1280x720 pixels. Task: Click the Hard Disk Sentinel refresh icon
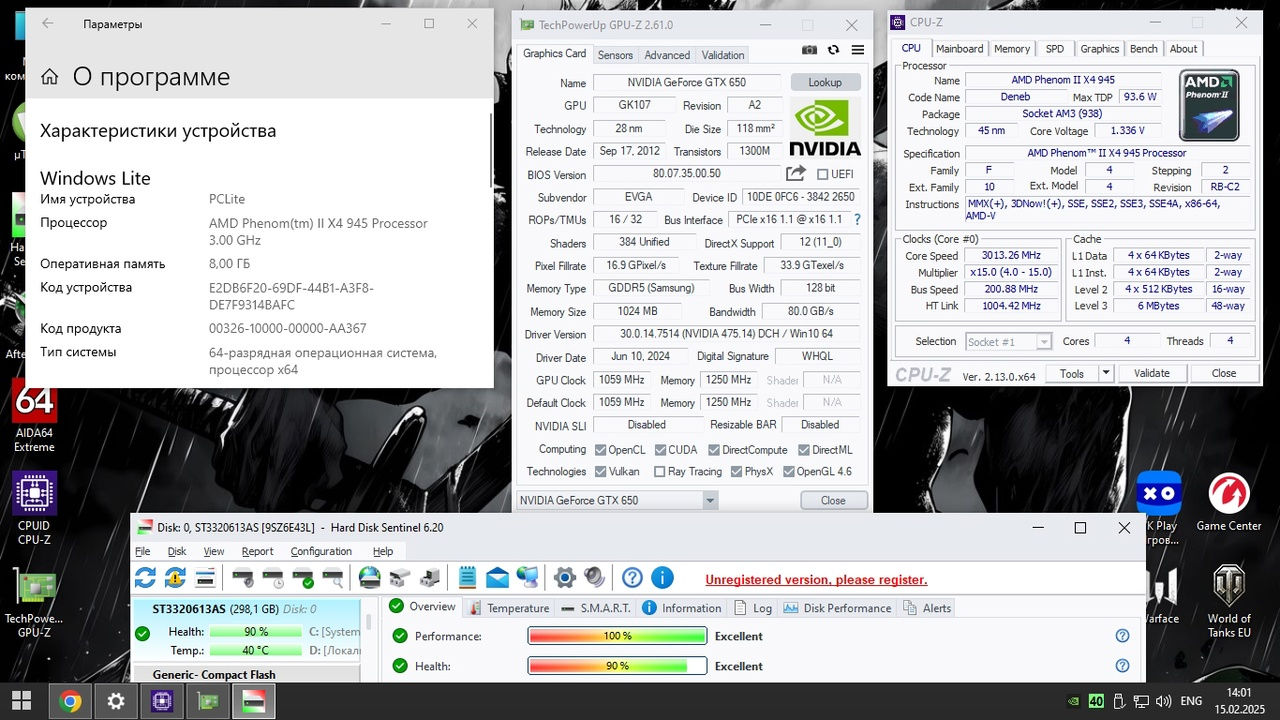click(x=146, y=577)
